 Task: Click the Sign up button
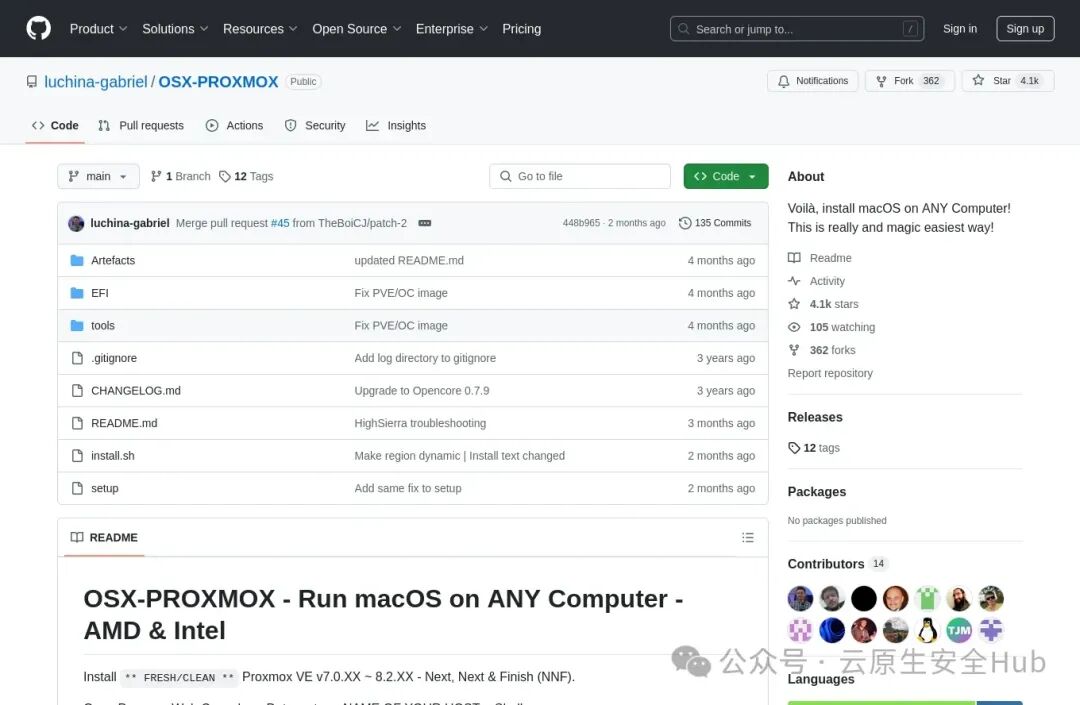pos(1025,29)
